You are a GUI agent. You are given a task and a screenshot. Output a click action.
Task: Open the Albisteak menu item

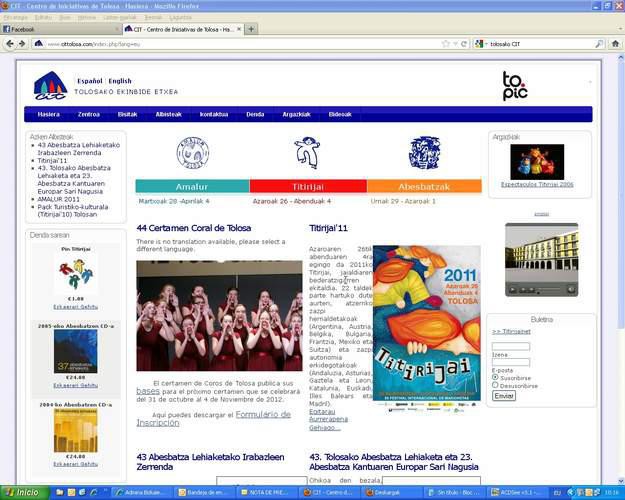coord(169,114)
